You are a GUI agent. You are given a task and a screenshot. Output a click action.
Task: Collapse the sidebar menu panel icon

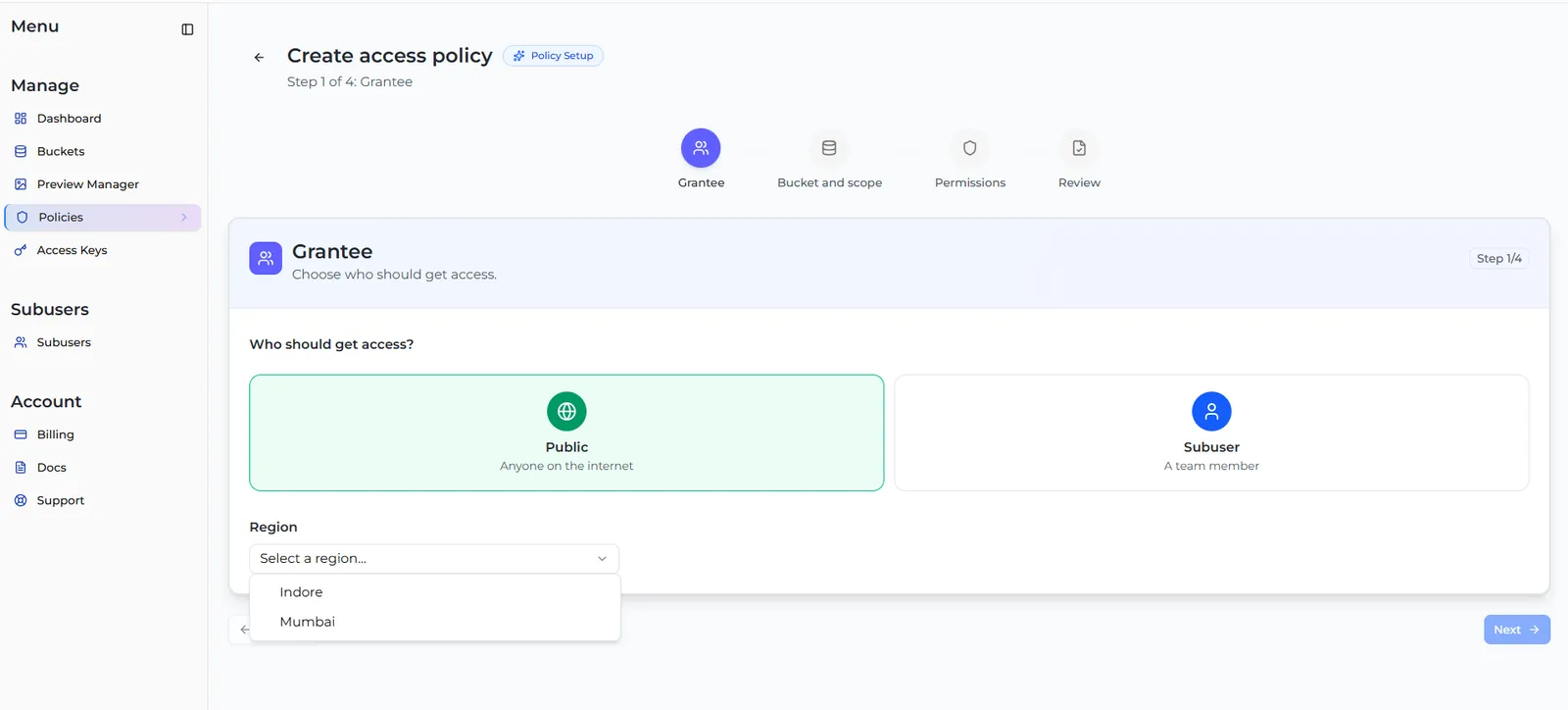pos(187,29)
